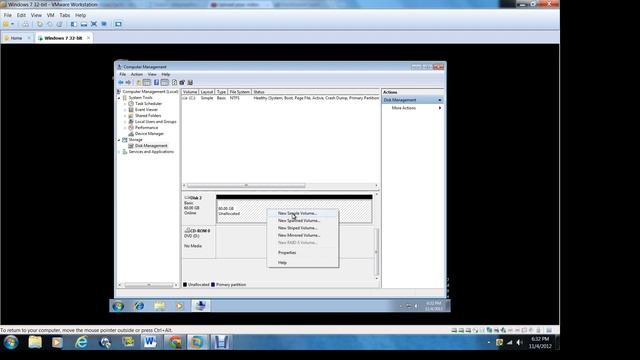Open the Computer Management View menu
This screenshot has width=640, height=360.
click(152, 74)
